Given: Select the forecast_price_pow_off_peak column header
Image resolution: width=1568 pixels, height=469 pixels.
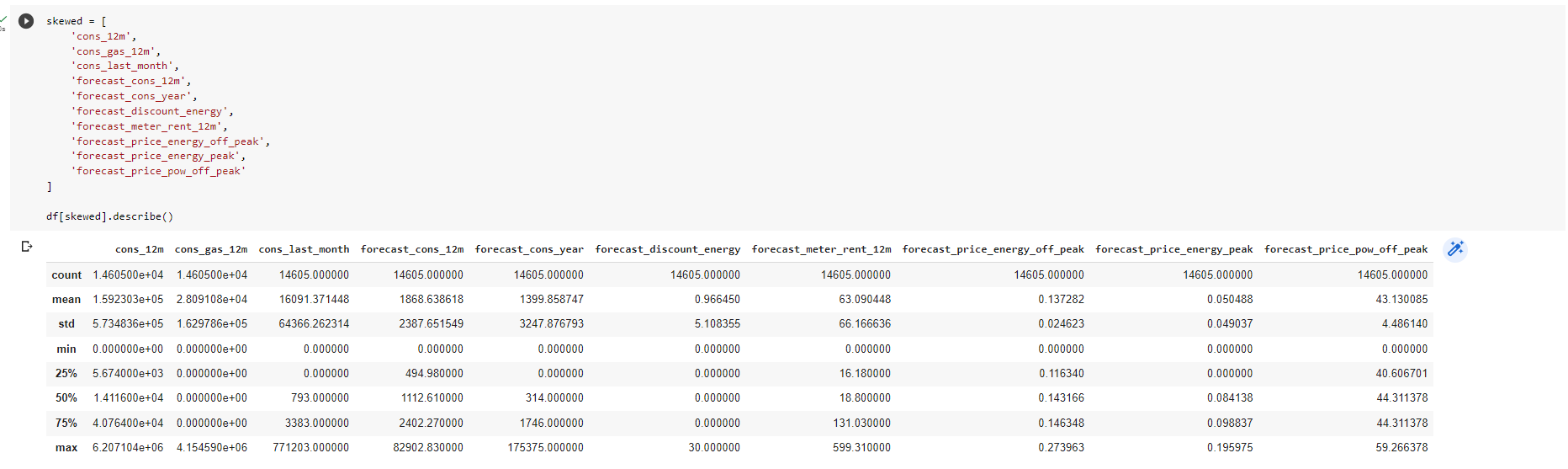Looking at the screenshot, I should coord(1345,249).
